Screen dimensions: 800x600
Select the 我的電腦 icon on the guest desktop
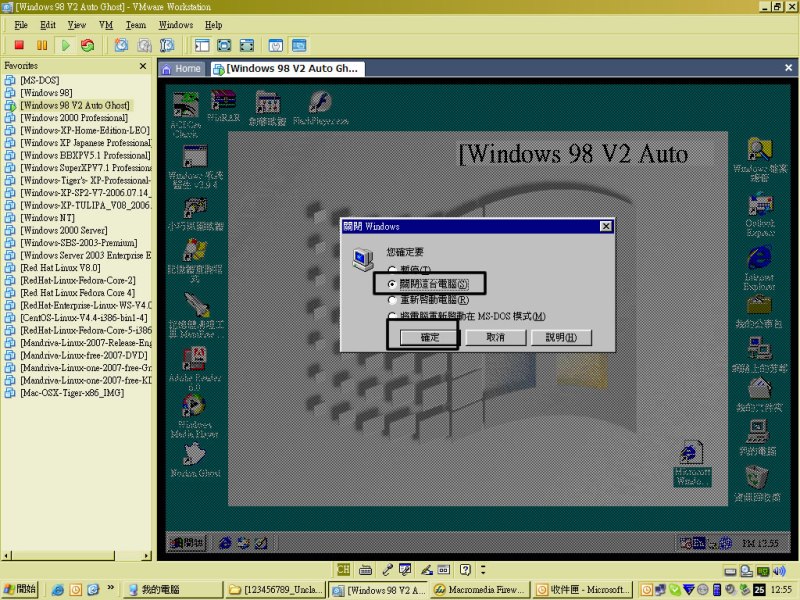pos(758,438)
